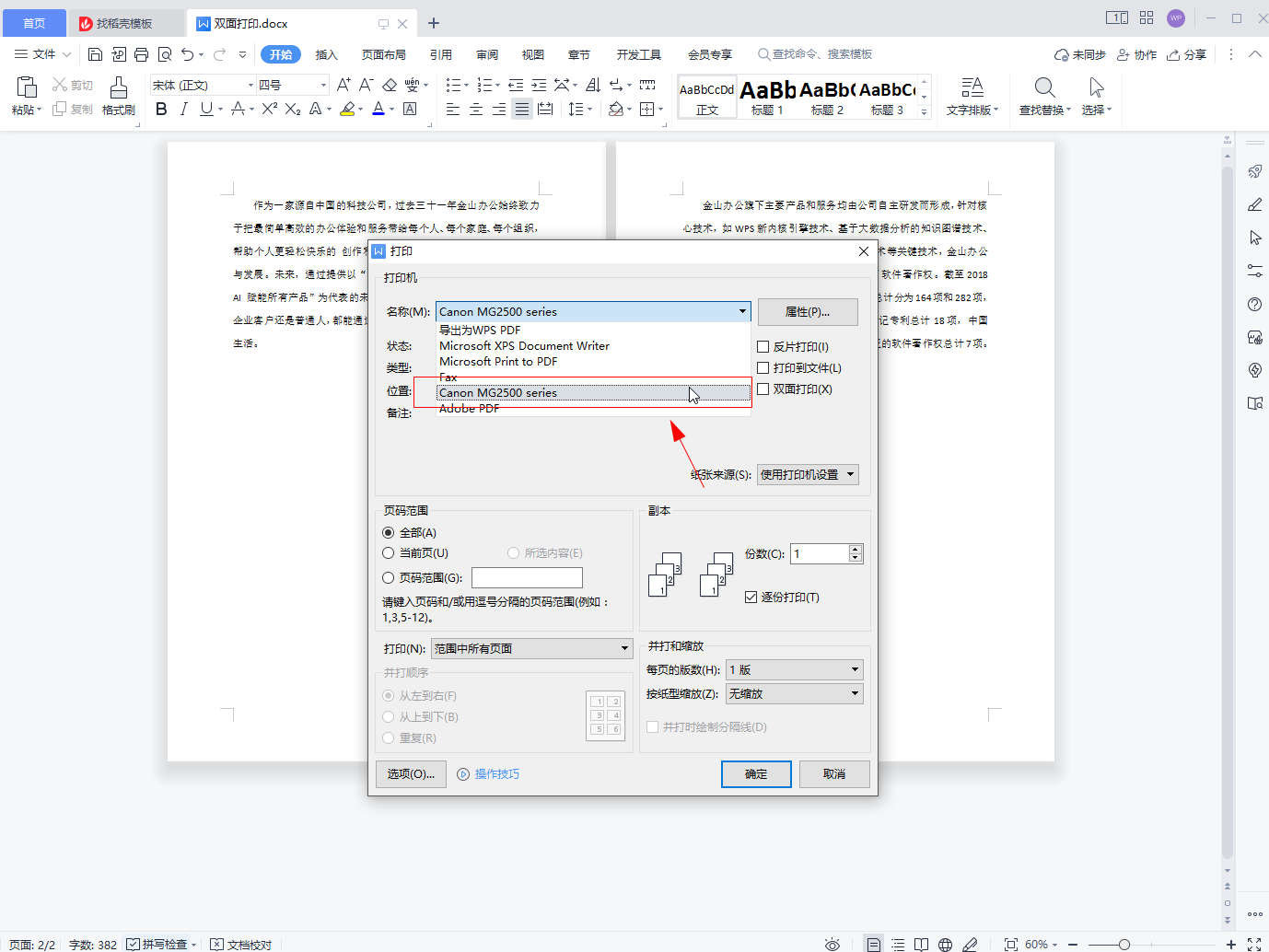This screenshot has height=952, width=1269.
Task: Select 全部(A) page range radio
Action: tap(388, 532)
